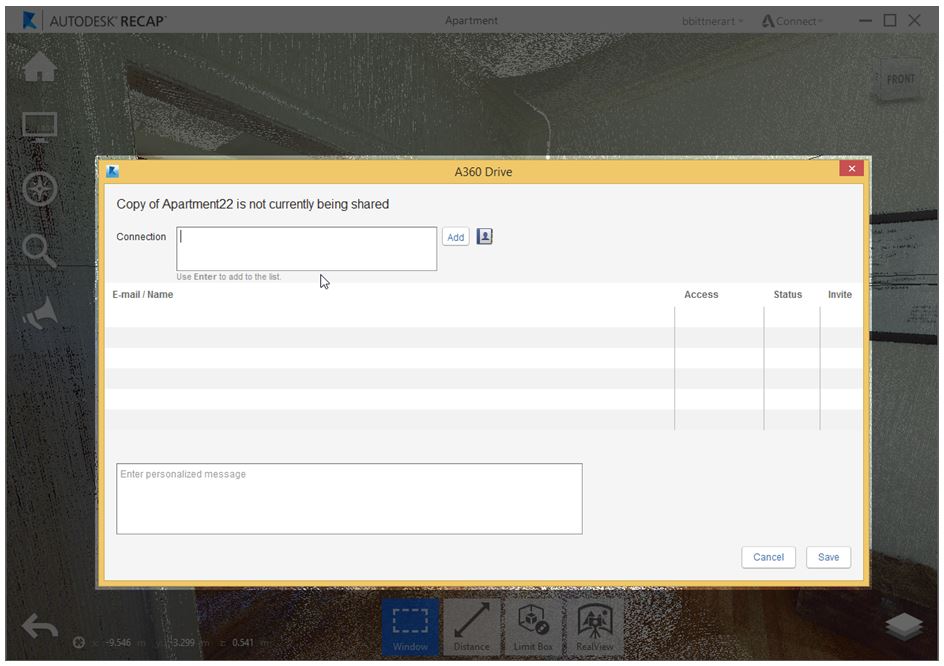
Task: Focus the Connection input box
Action: tap(306, 249)
